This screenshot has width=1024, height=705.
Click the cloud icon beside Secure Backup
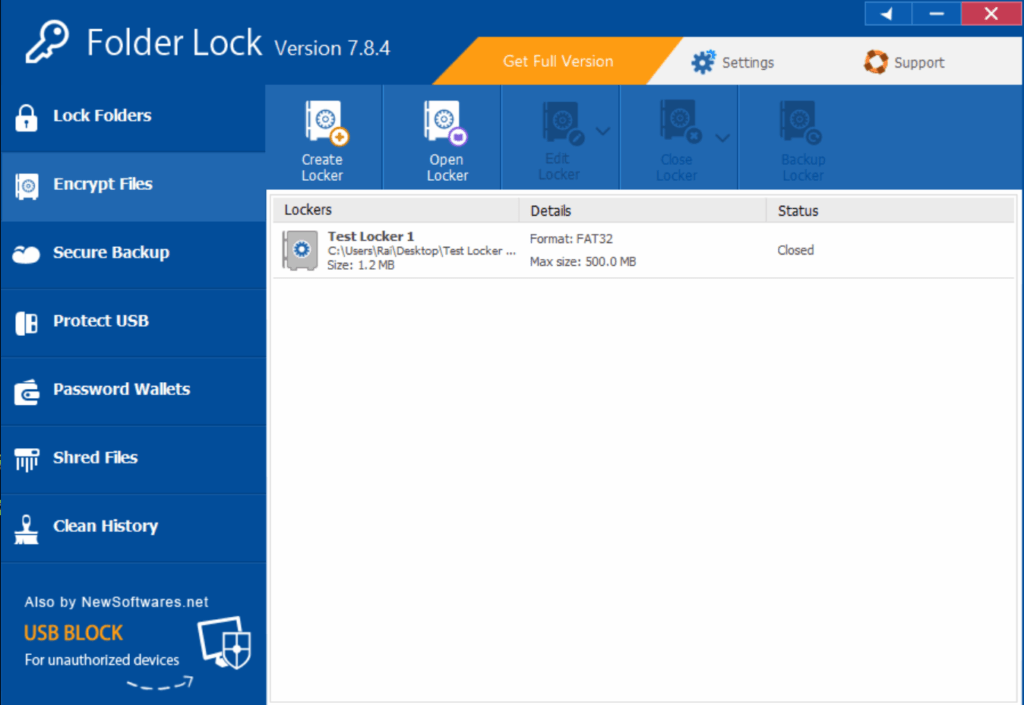point(26,254)
